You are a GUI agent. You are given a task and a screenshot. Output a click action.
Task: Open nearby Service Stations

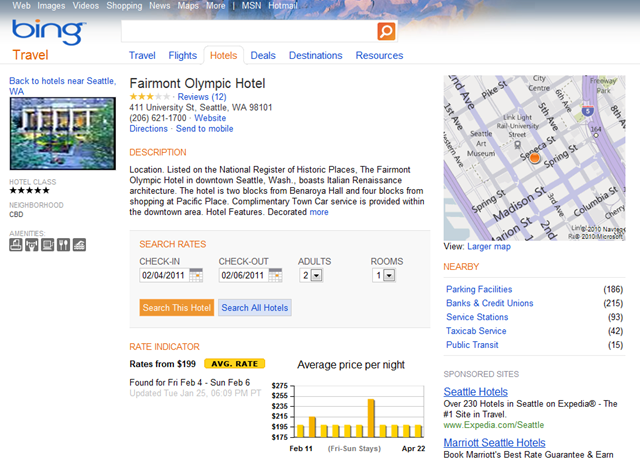[477, 317]
